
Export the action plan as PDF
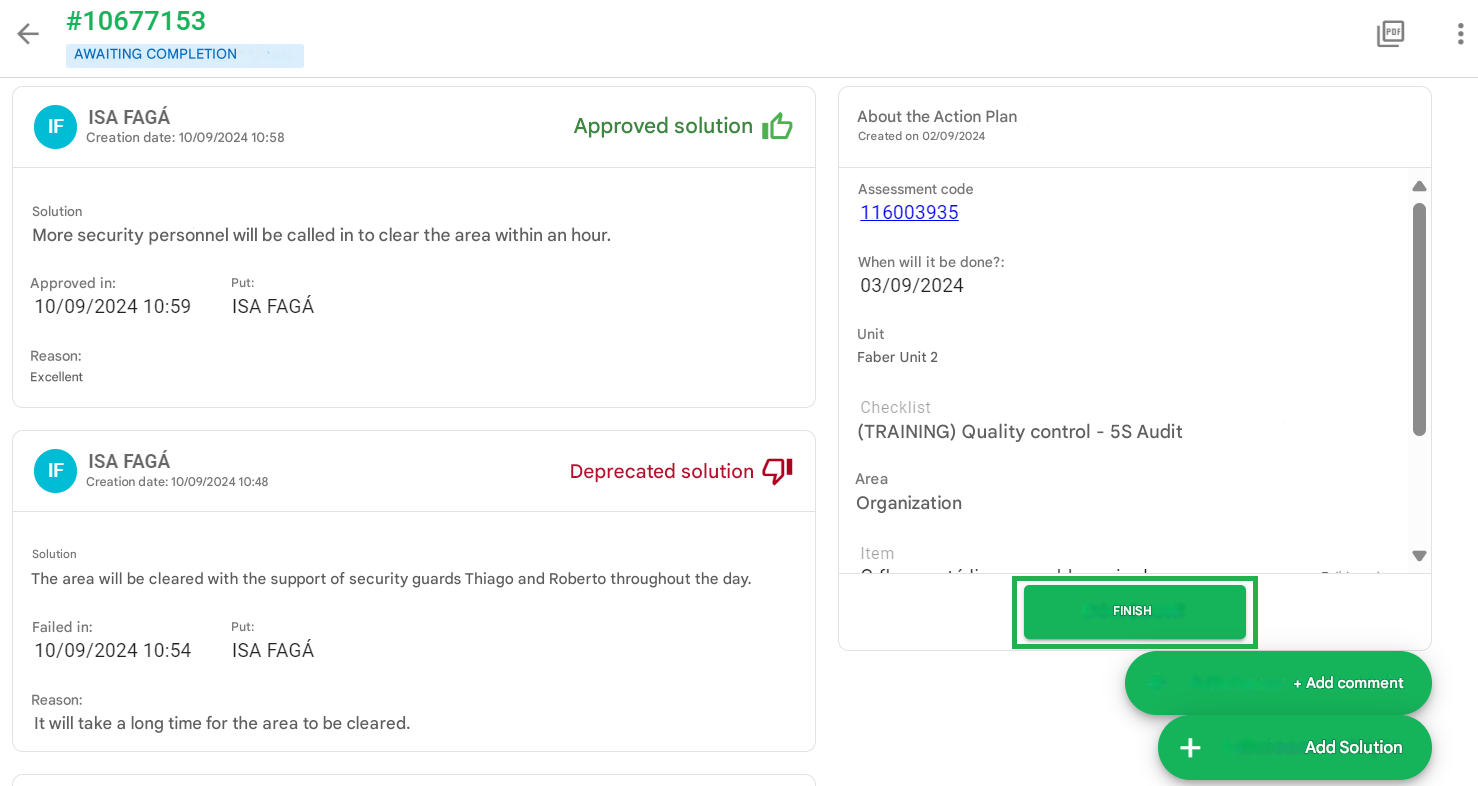pos(1390,34)
